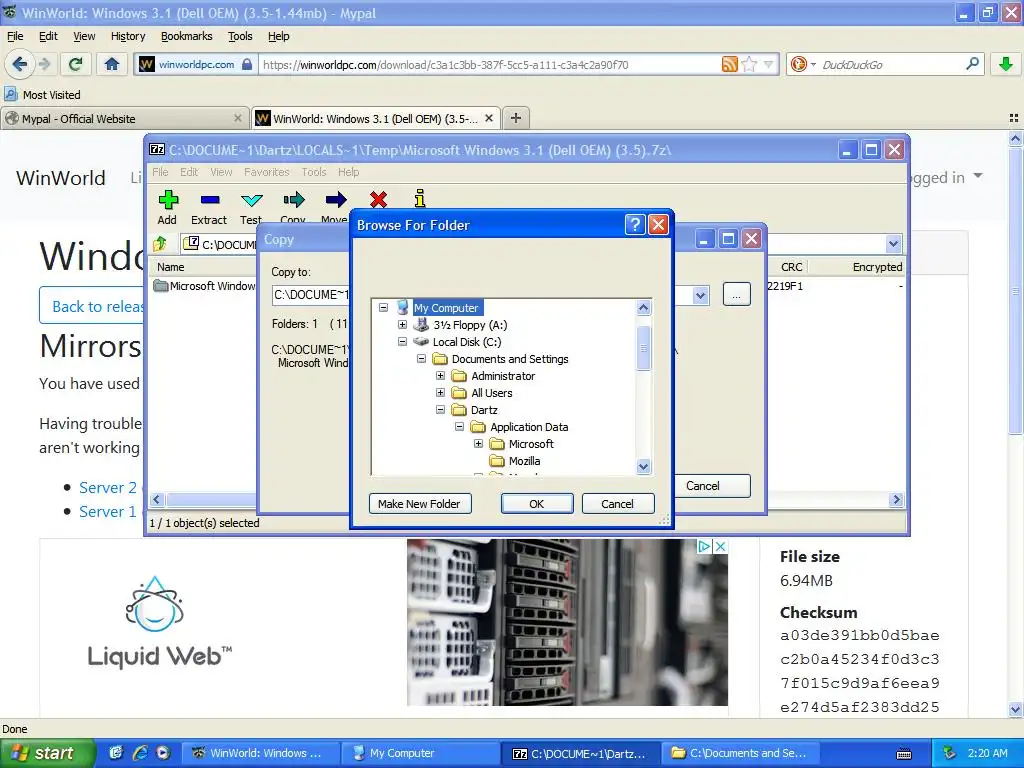Image resolution: width=1024 pixels, height=768 pixels.
Task: Open the Server 1 mirror link
Action: click(108, 511)
